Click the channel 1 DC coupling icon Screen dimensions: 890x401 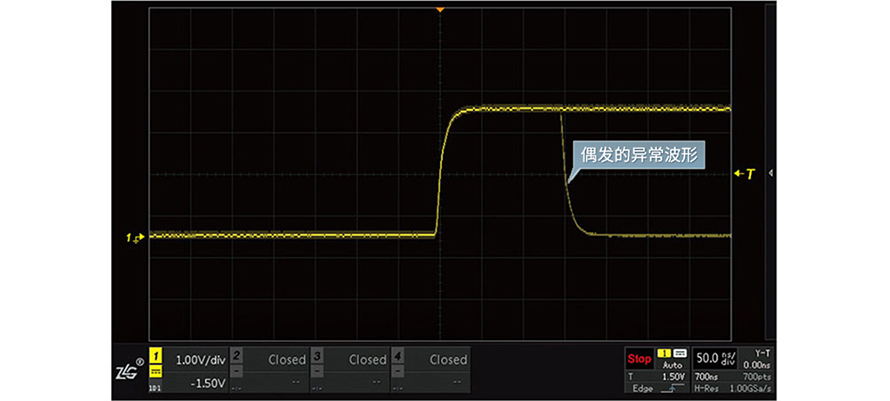[156, 373]
